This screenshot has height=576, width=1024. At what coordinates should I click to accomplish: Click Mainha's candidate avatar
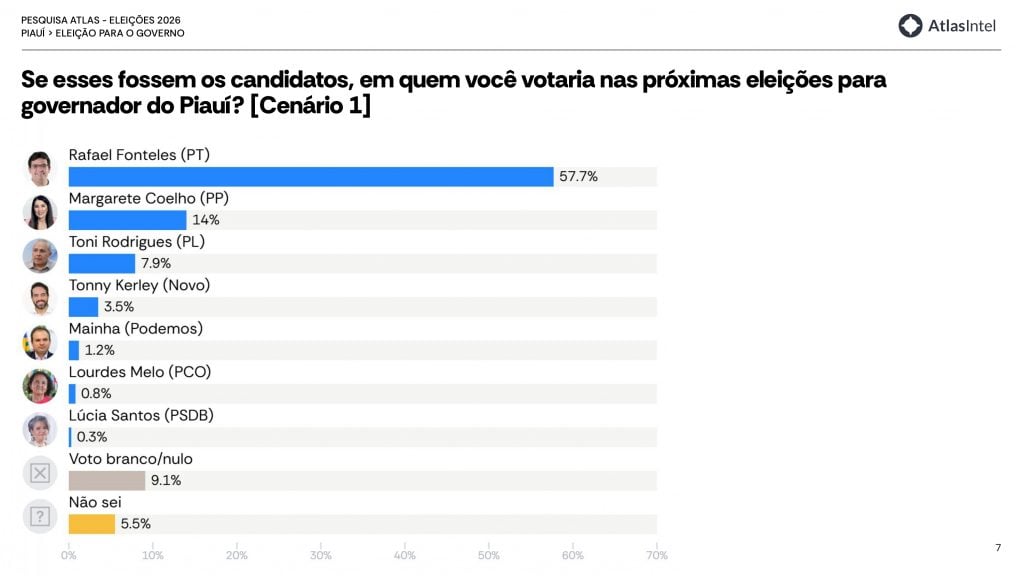(x=40, y=343)
